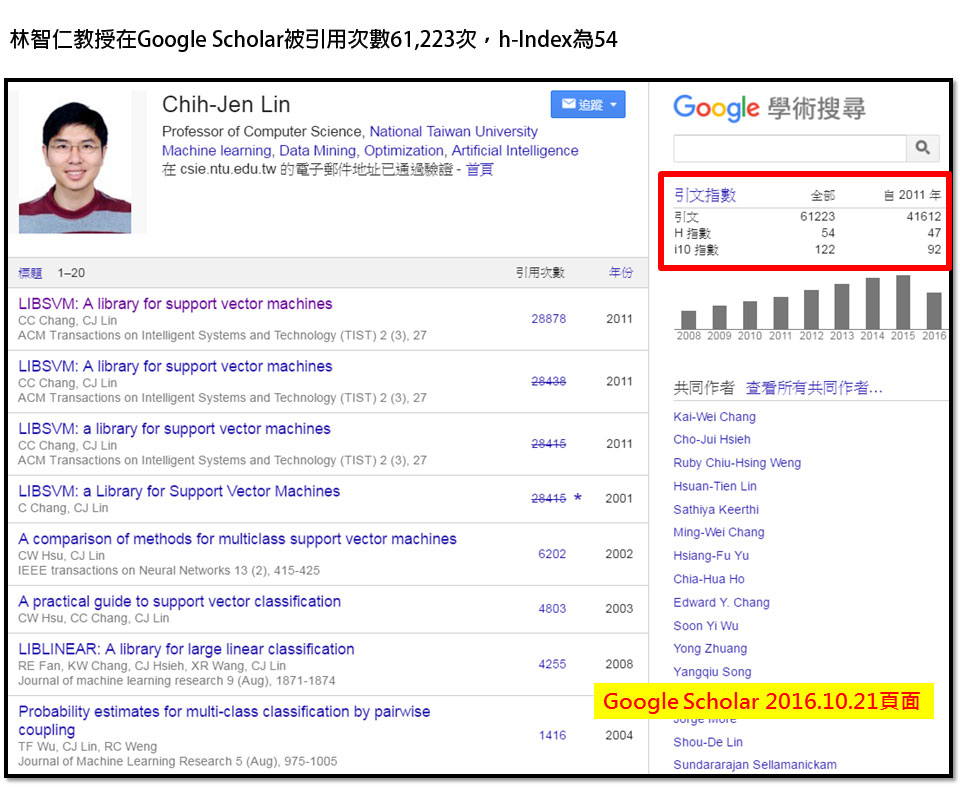Open the 追蹤 follow dropdown button
Image resolution: width=960 pixels, height=794 pixels.
pyautogui.click(x=588, y=104)
